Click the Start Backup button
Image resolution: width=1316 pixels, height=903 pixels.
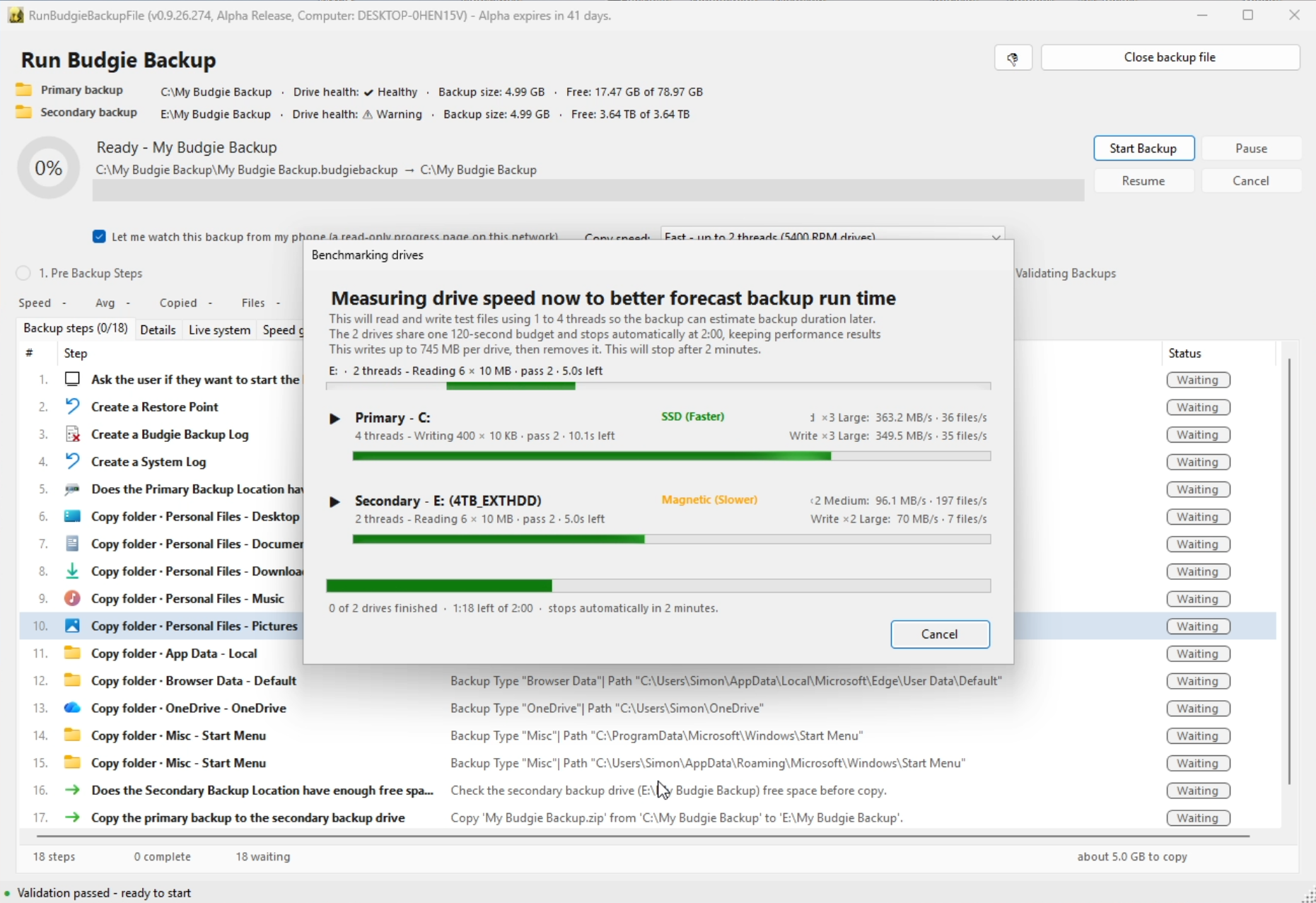(1143, 148)
